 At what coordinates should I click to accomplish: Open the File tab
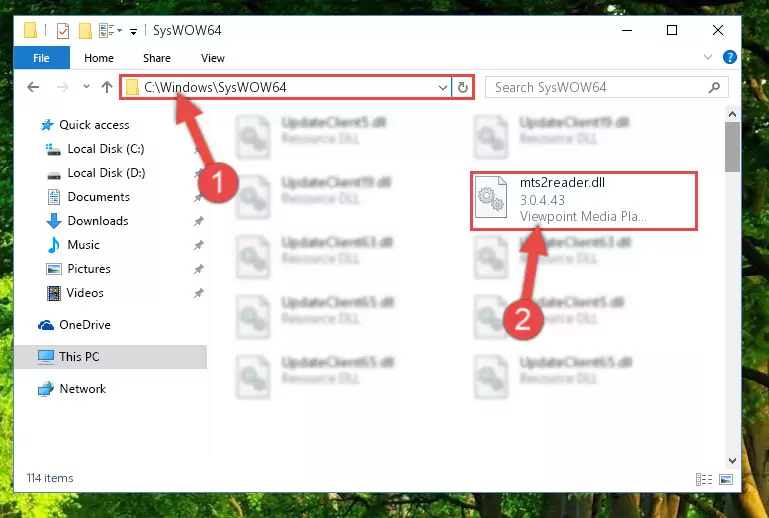(42, 58)
